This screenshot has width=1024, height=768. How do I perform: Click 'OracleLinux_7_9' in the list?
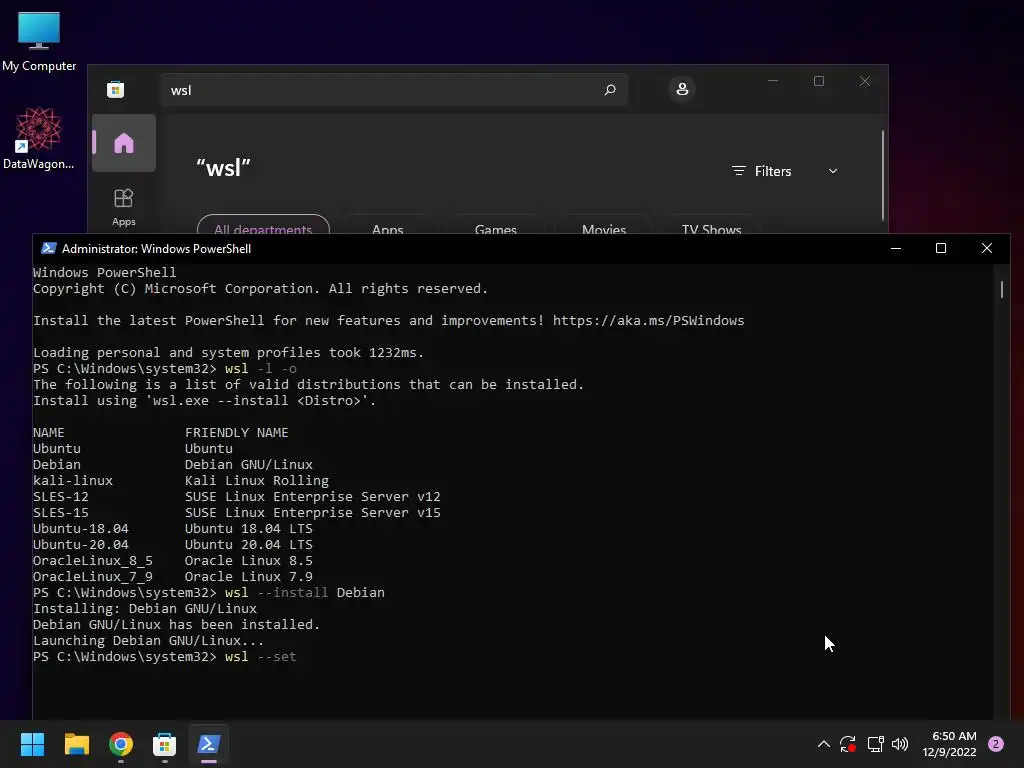93,577
